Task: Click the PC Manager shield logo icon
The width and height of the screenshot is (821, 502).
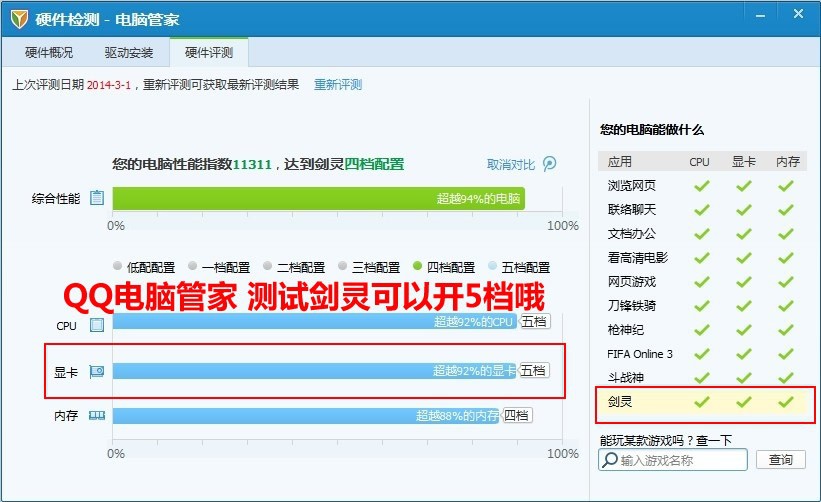Action: pos(19,19)
